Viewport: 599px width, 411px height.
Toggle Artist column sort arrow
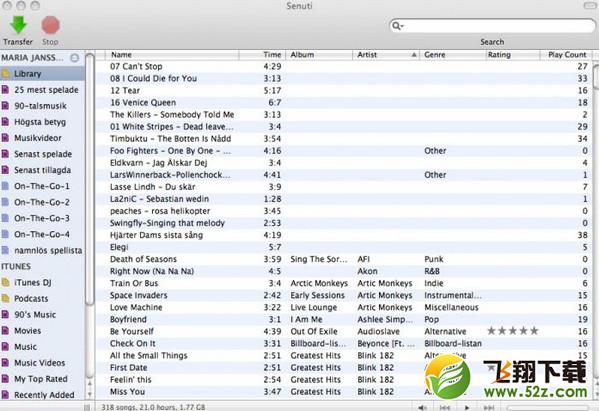[414, 55]
